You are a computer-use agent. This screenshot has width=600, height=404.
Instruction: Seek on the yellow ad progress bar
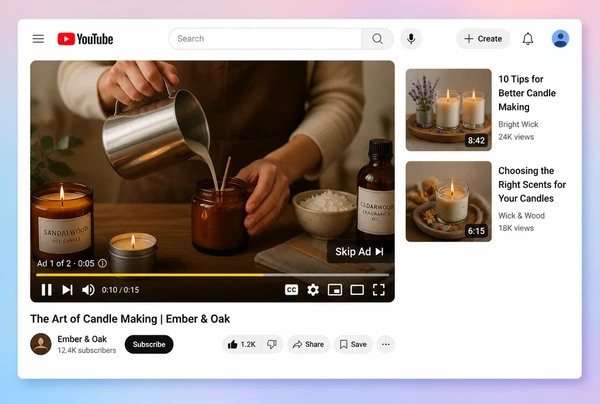point(212,275)
